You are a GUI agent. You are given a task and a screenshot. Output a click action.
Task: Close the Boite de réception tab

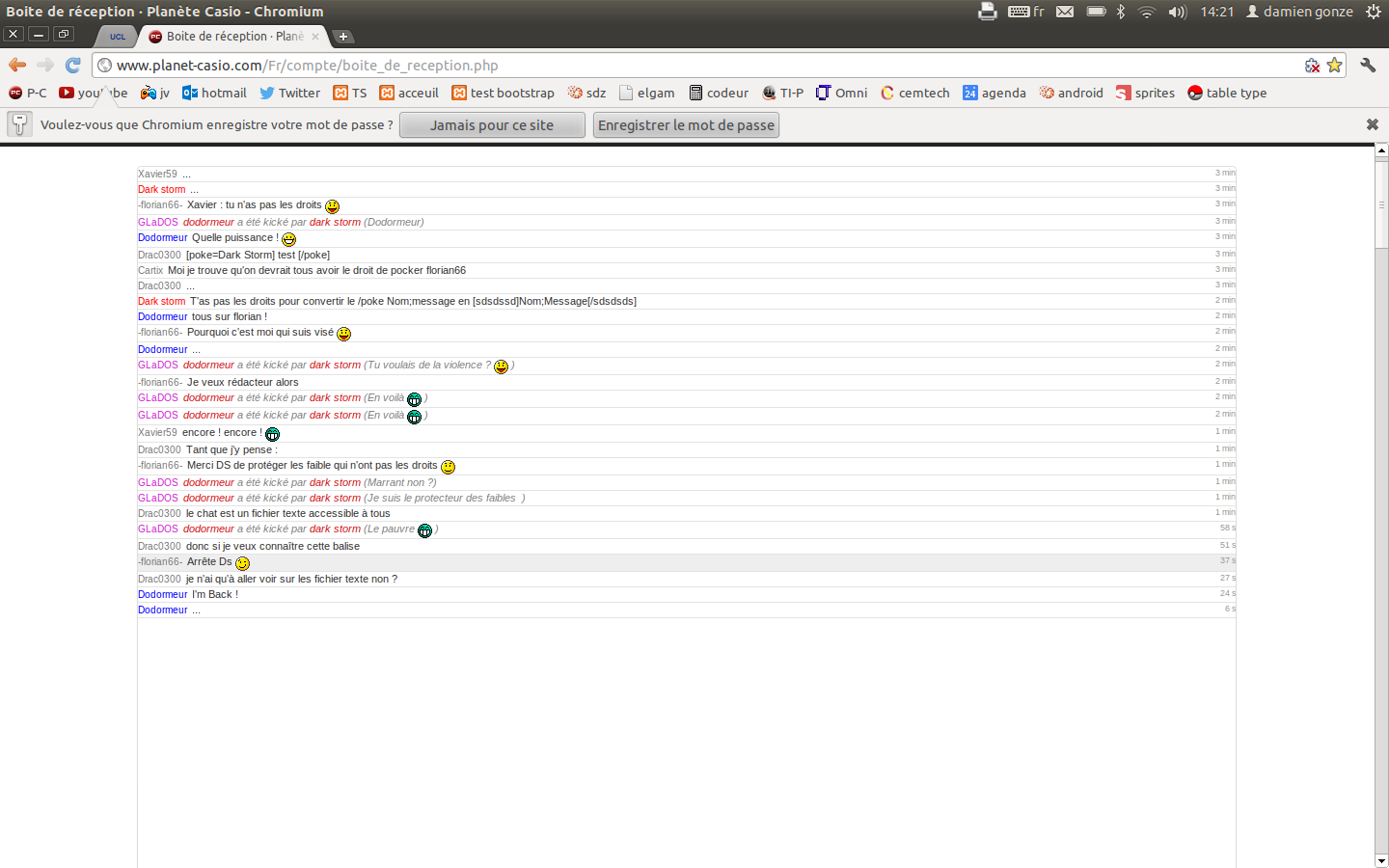315,37
